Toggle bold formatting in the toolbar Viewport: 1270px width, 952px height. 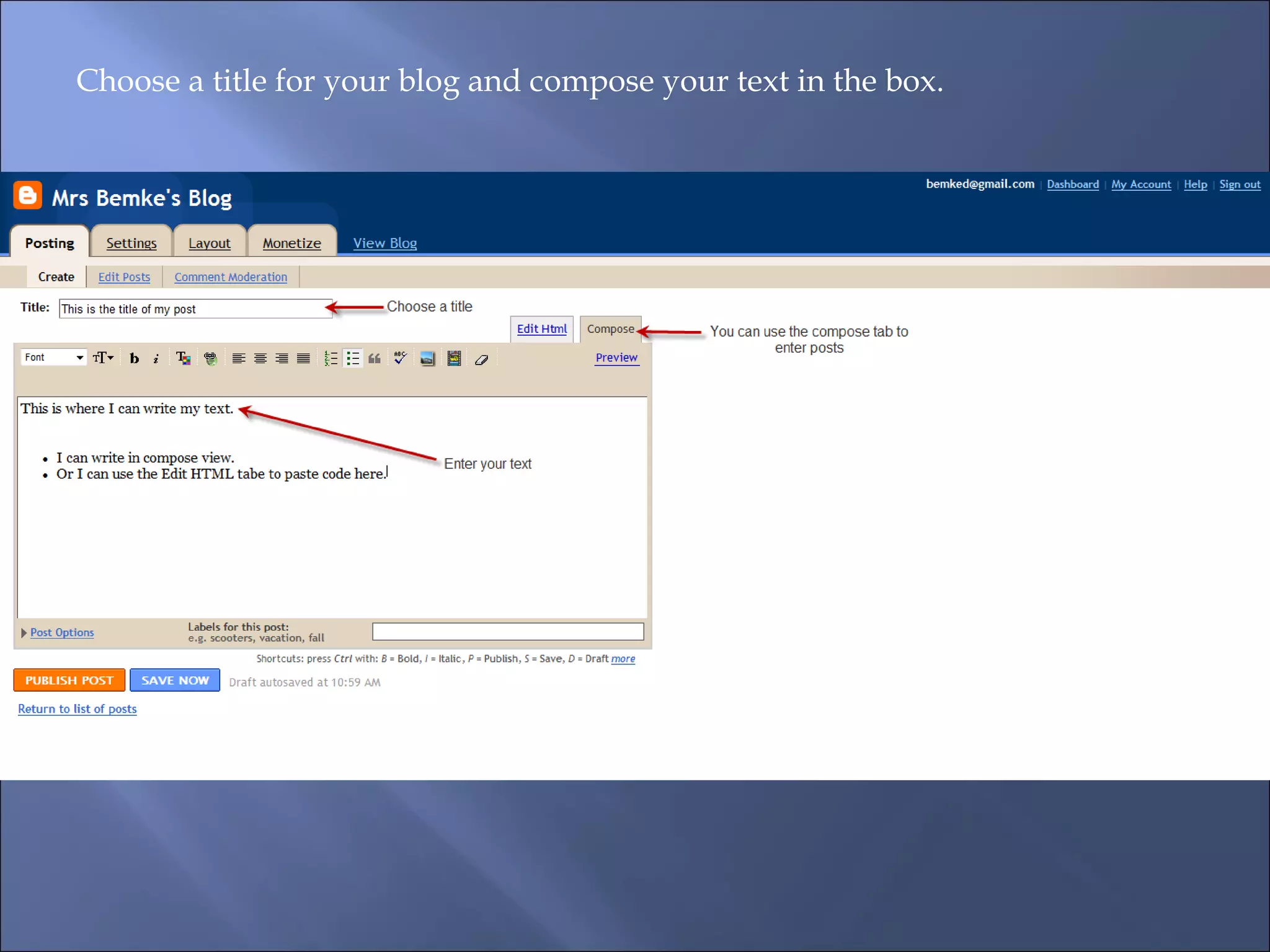pyautogui.click(x=134, y=358)
